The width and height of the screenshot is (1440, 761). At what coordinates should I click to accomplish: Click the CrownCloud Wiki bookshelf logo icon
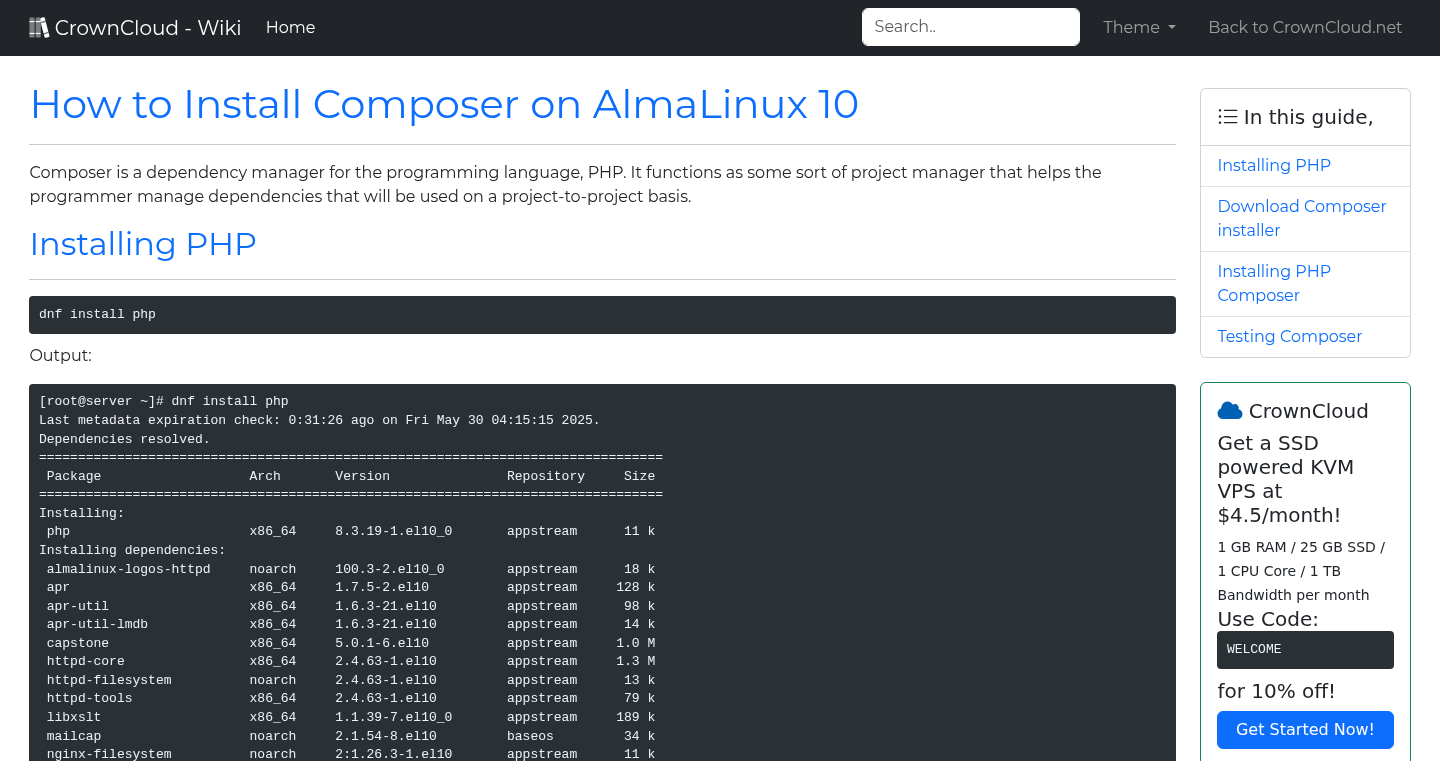[x=39, y=26]
